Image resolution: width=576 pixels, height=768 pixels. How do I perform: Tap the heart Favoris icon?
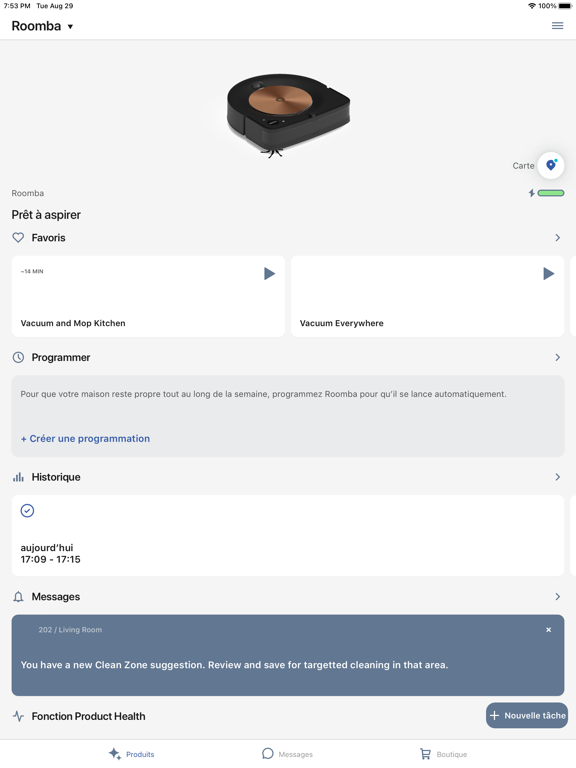(x=18, y=238)
